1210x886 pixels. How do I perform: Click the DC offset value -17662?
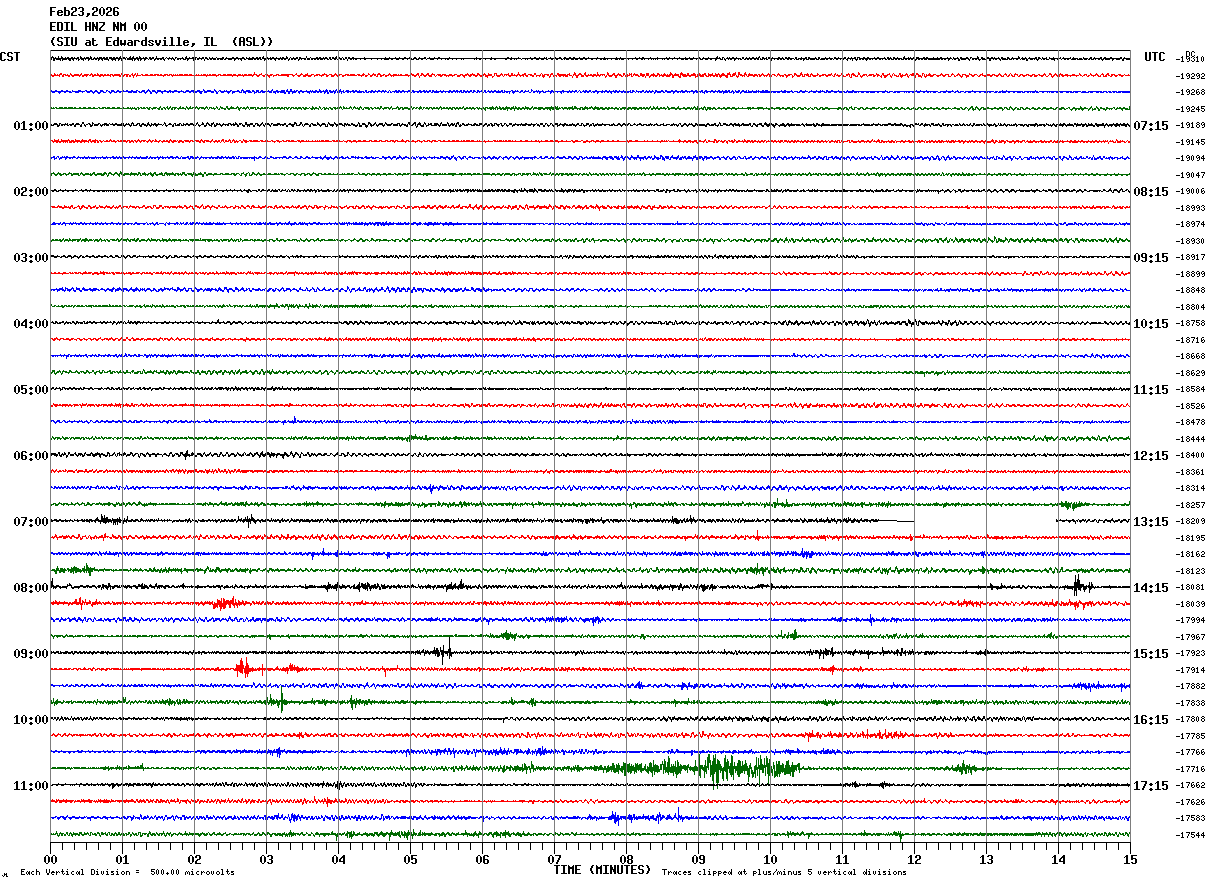1191,786
